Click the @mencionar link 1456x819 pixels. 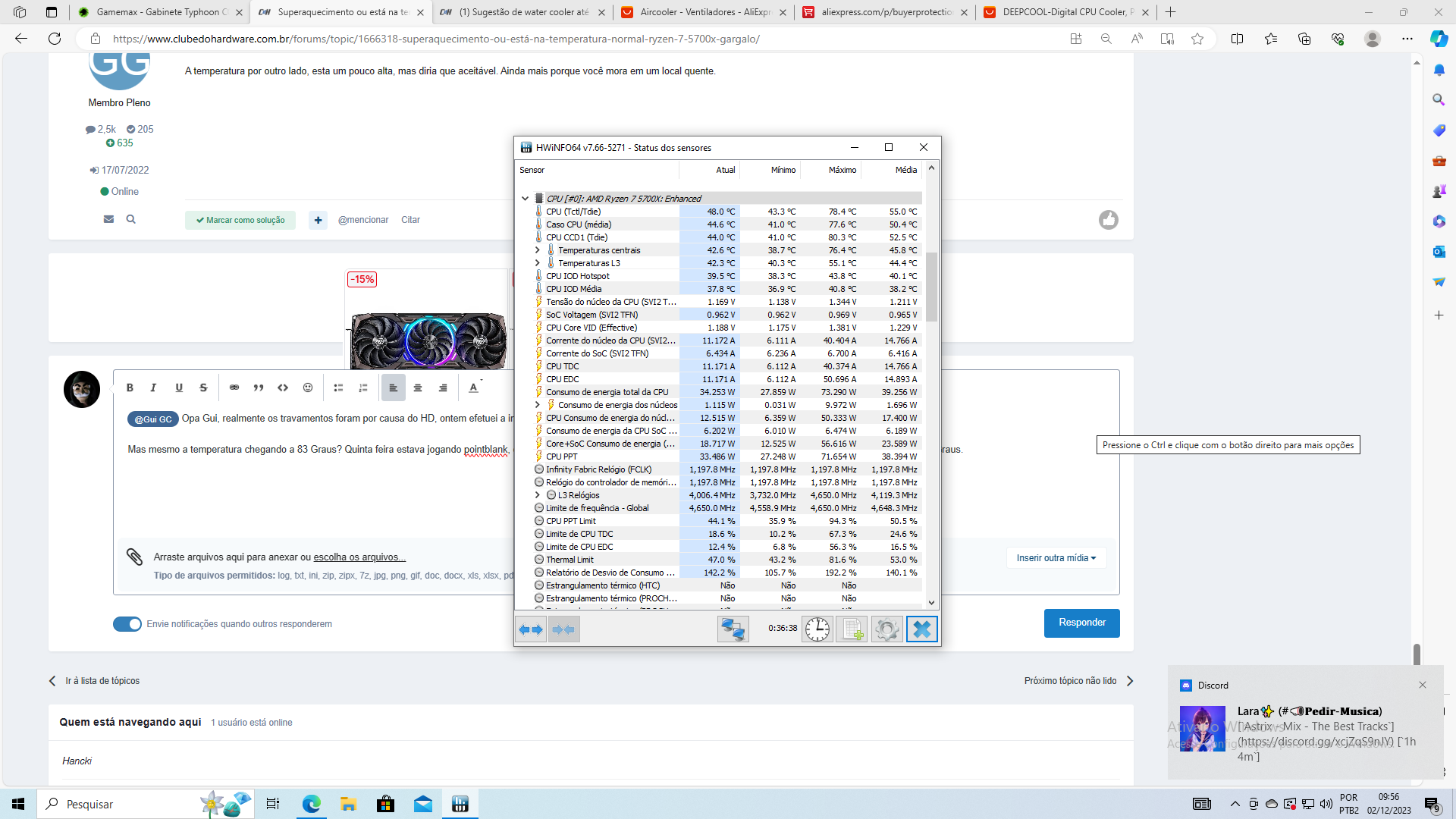click(363, 220)
